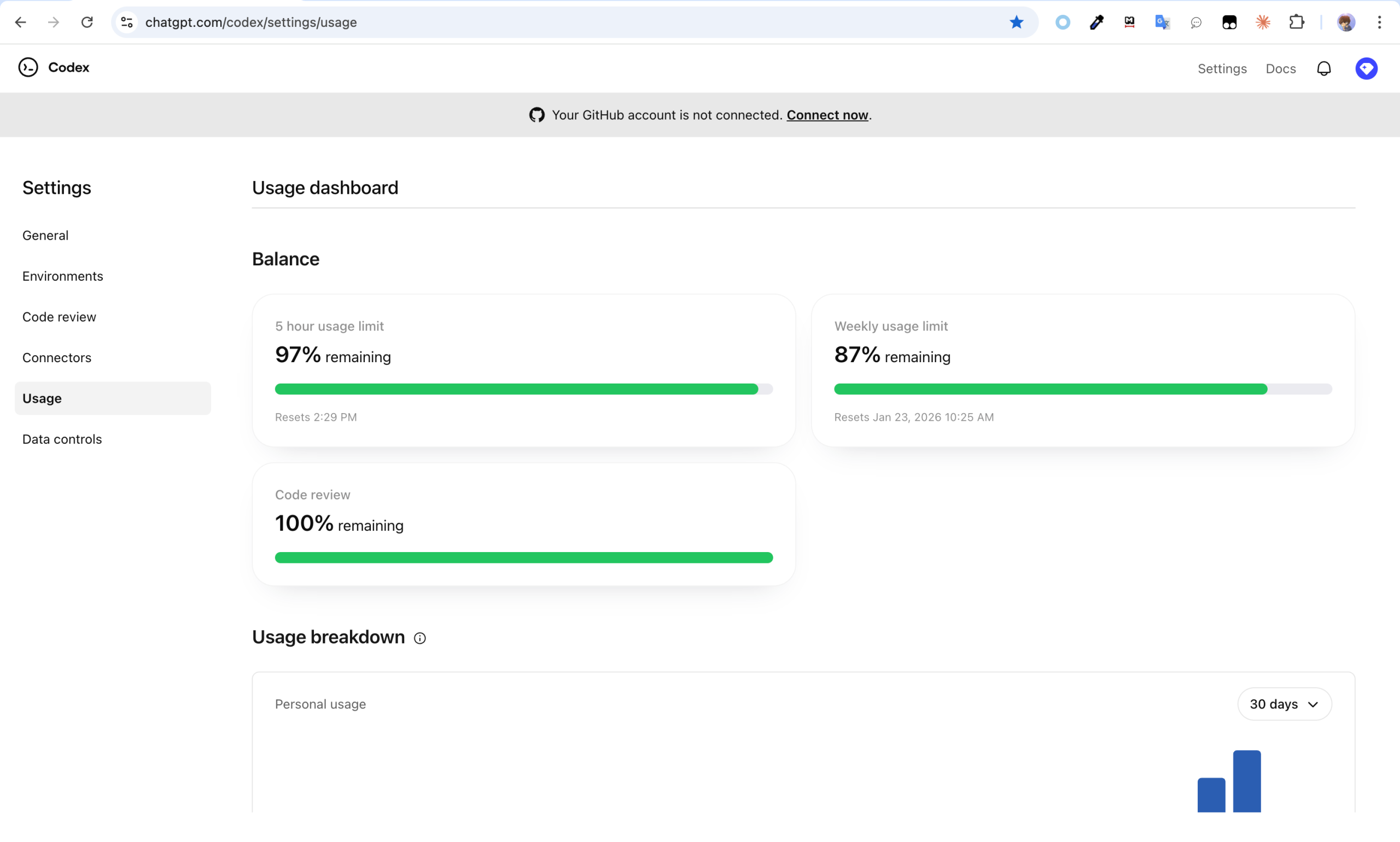Screen dimensions: 1400x842
Task: Click the Weekly usage limit progress bar
Action: pos(1082,389)
